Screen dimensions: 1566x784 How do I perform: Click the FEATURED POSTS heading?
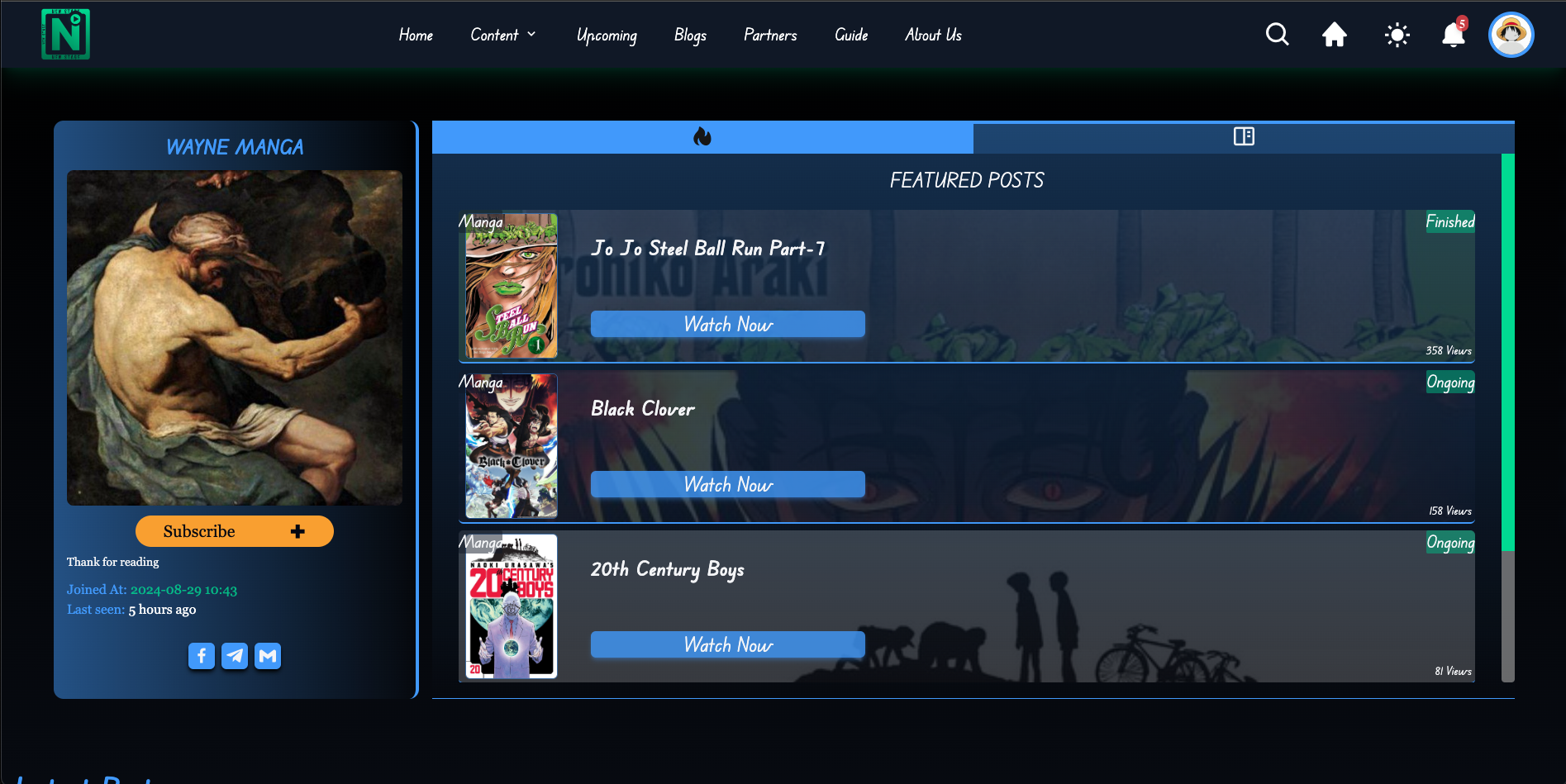[x=966, y=180]
